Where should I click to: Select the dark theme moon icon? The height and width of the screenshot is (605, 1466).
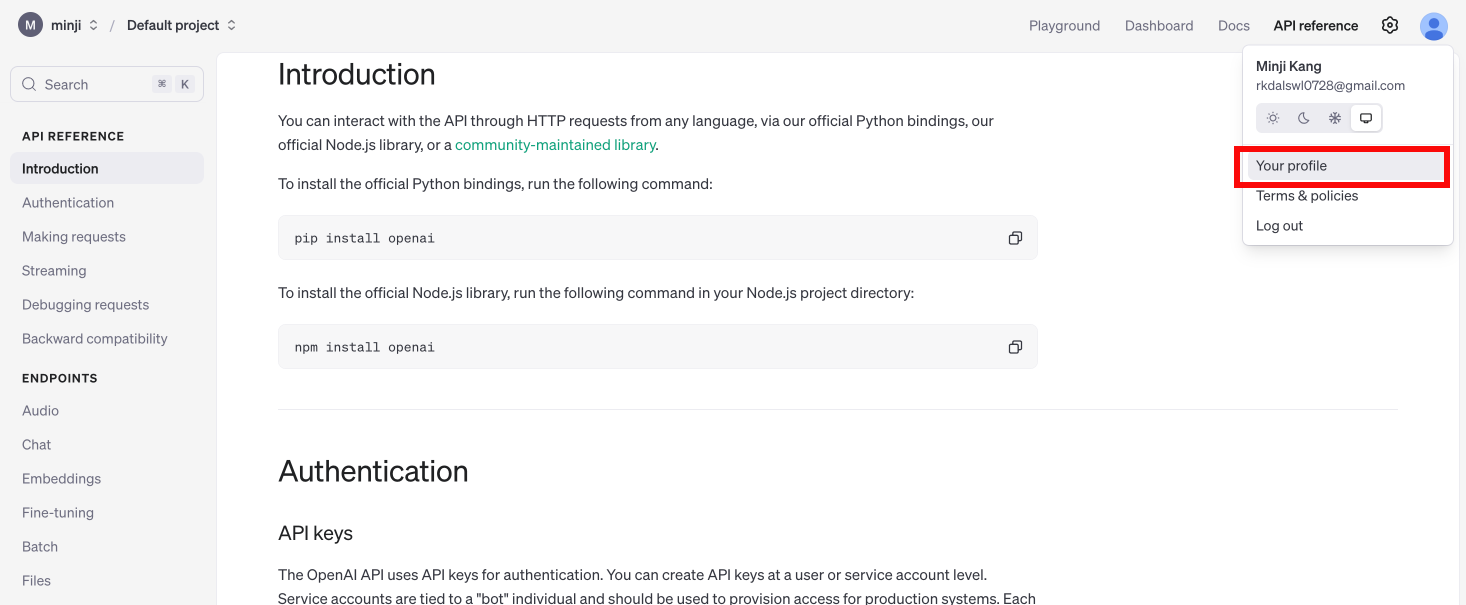[x=1304, y=118]
